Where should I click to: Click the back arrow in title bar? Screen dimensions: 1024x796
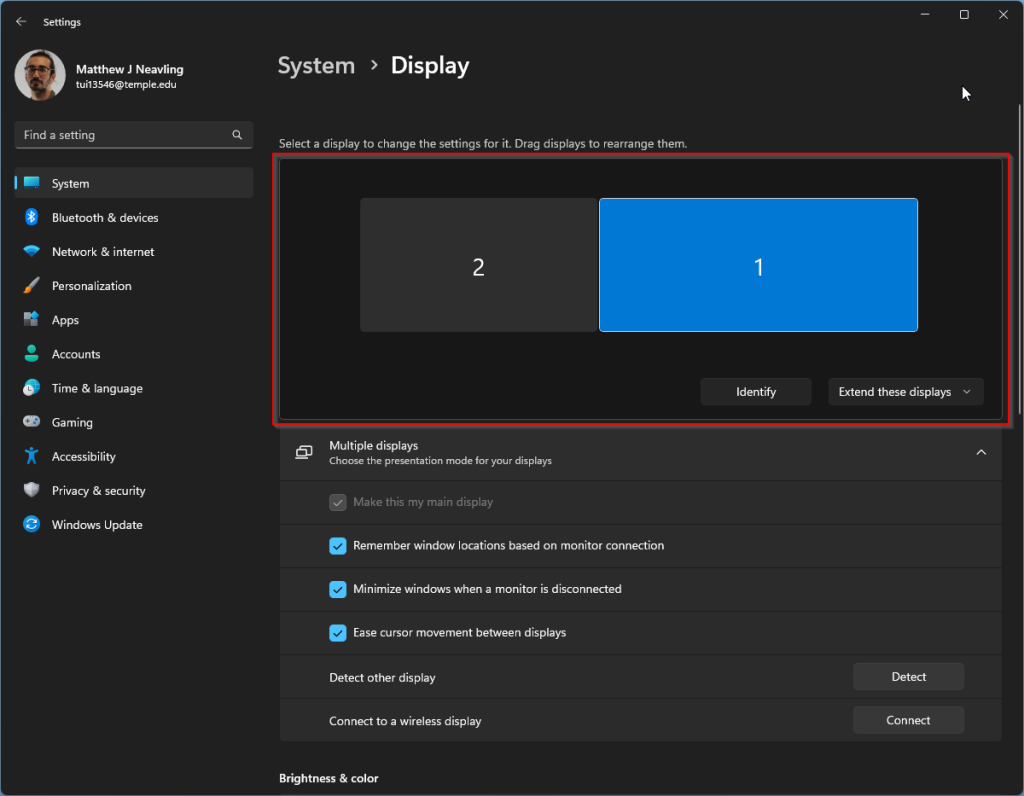click(21, 22)
